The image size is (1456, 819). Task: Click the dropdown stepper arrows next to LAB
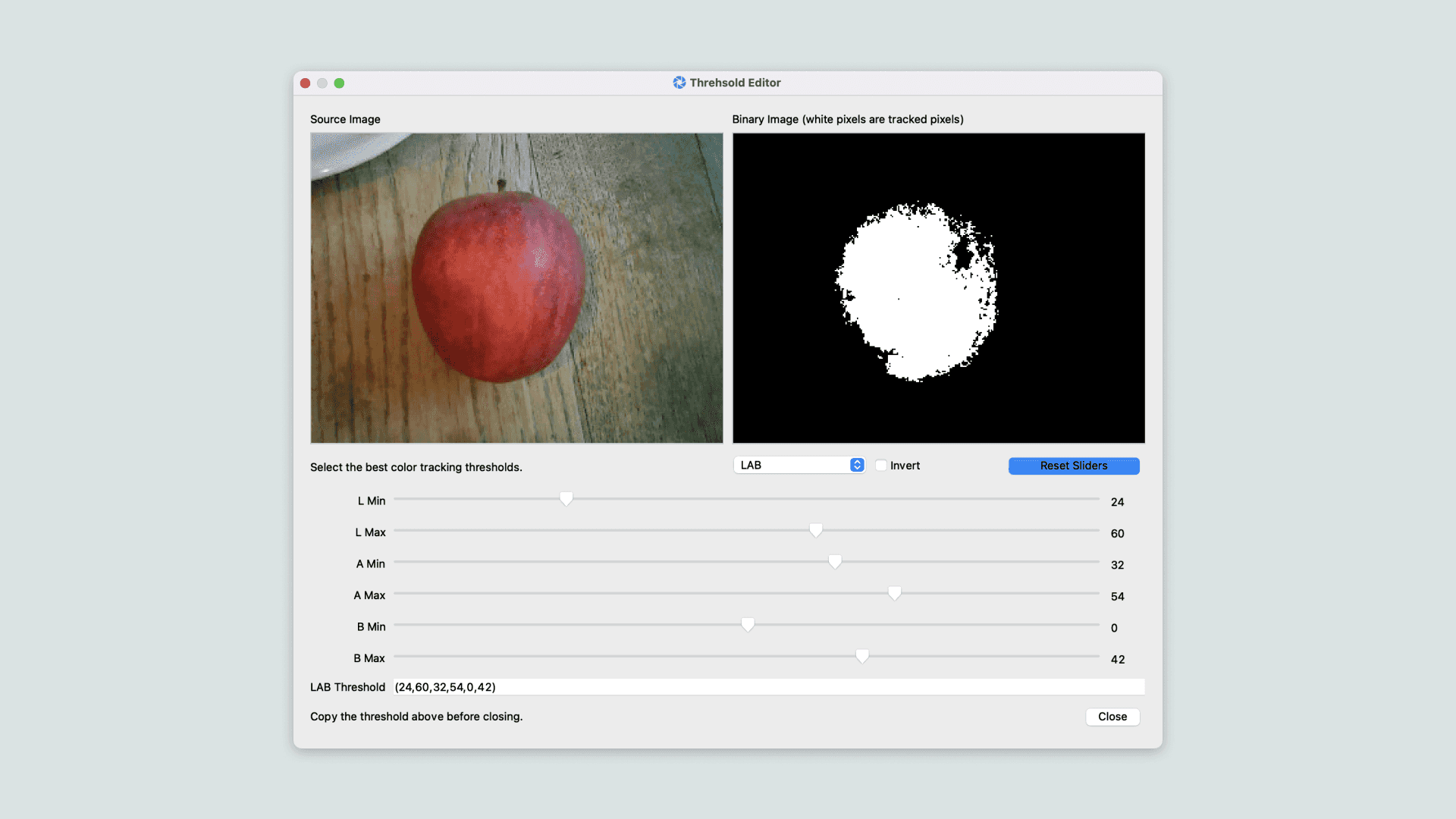856,465
